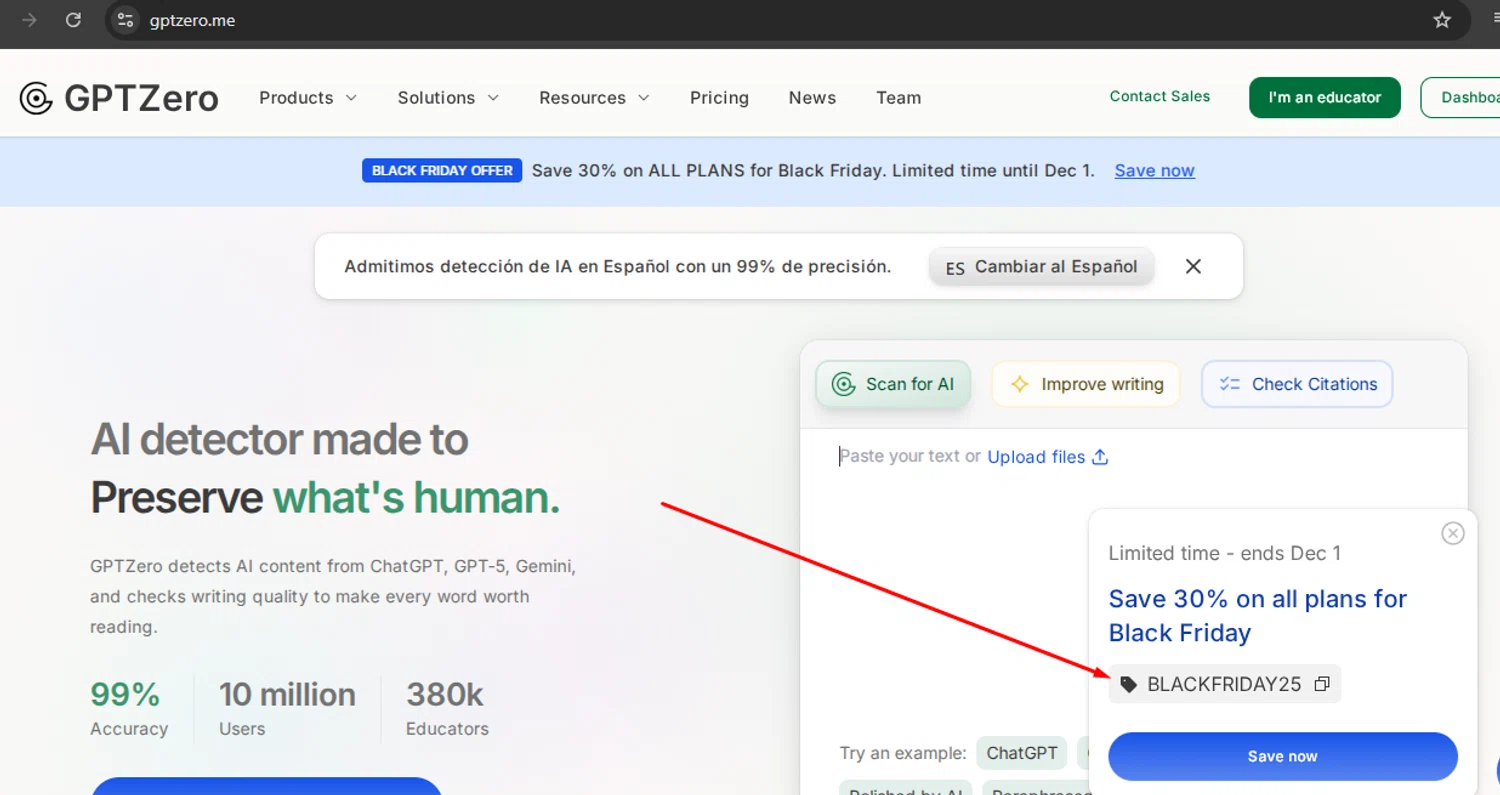Click the address bar URL gptzero.me
The height and width of the screenshot is (795, 1500).
point(192,20)
